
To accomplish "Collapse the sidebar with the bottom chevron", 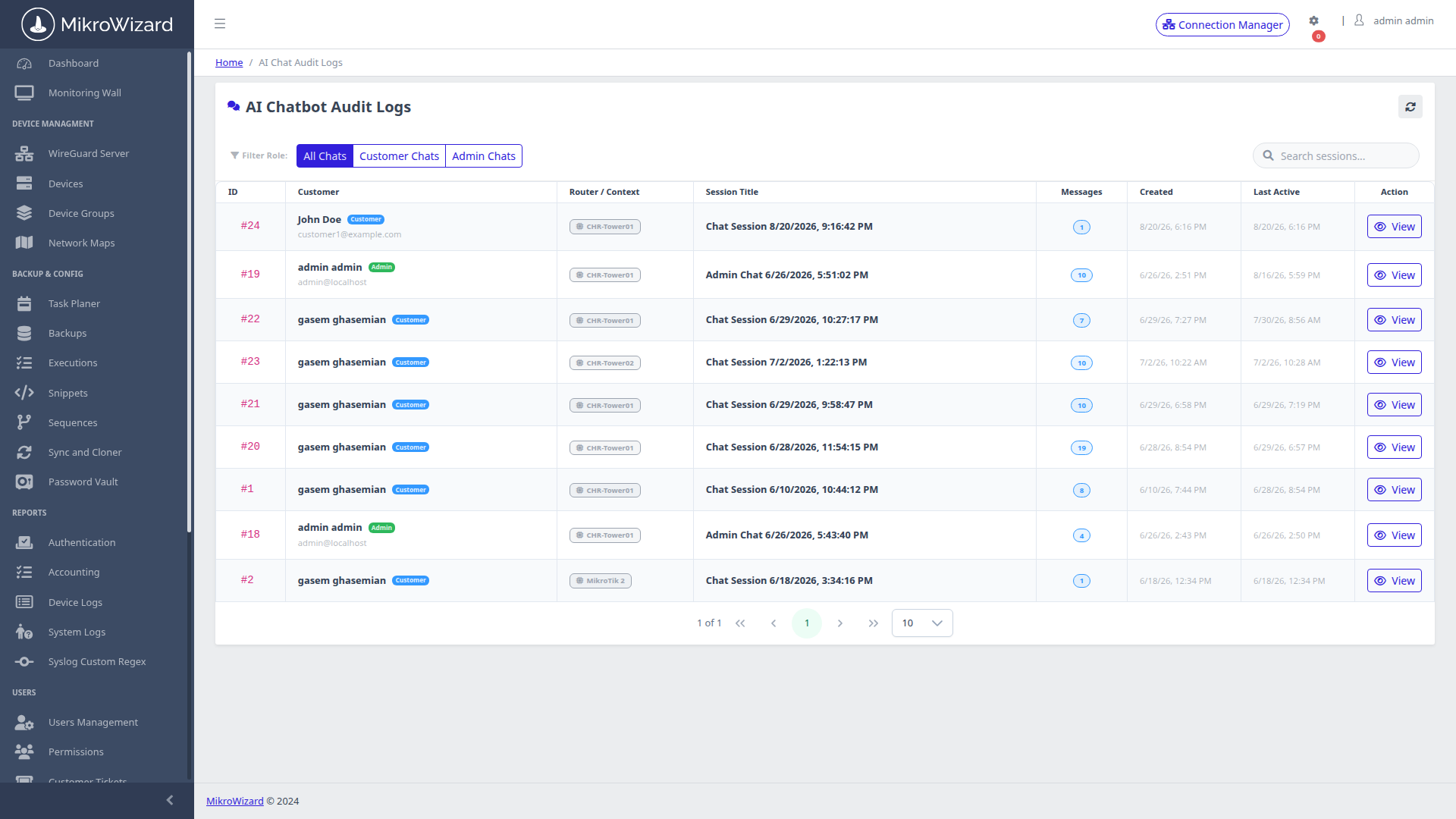I will 170,800.
